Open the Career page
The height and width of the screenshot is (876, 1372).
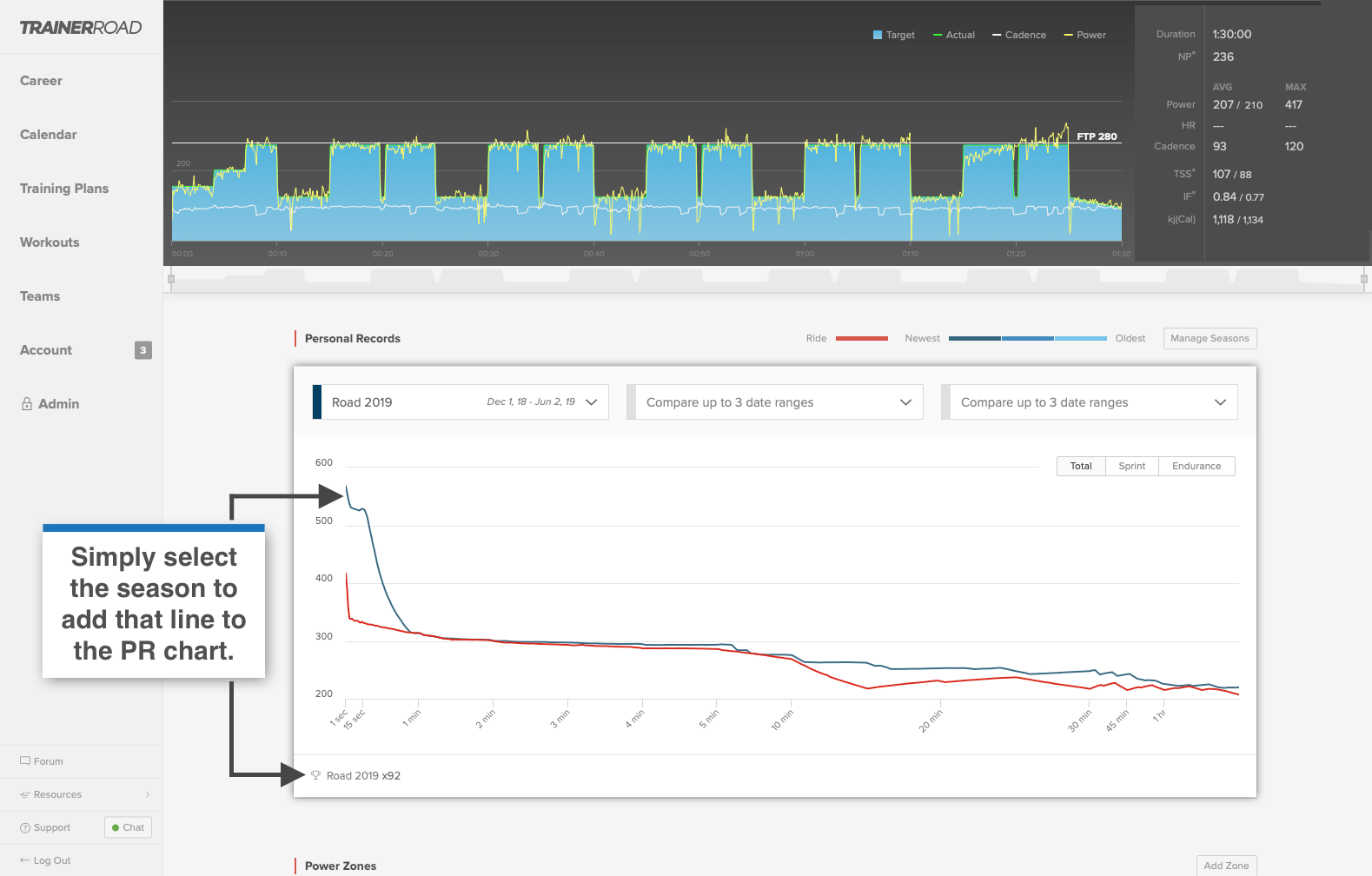[x=41, y=81]
